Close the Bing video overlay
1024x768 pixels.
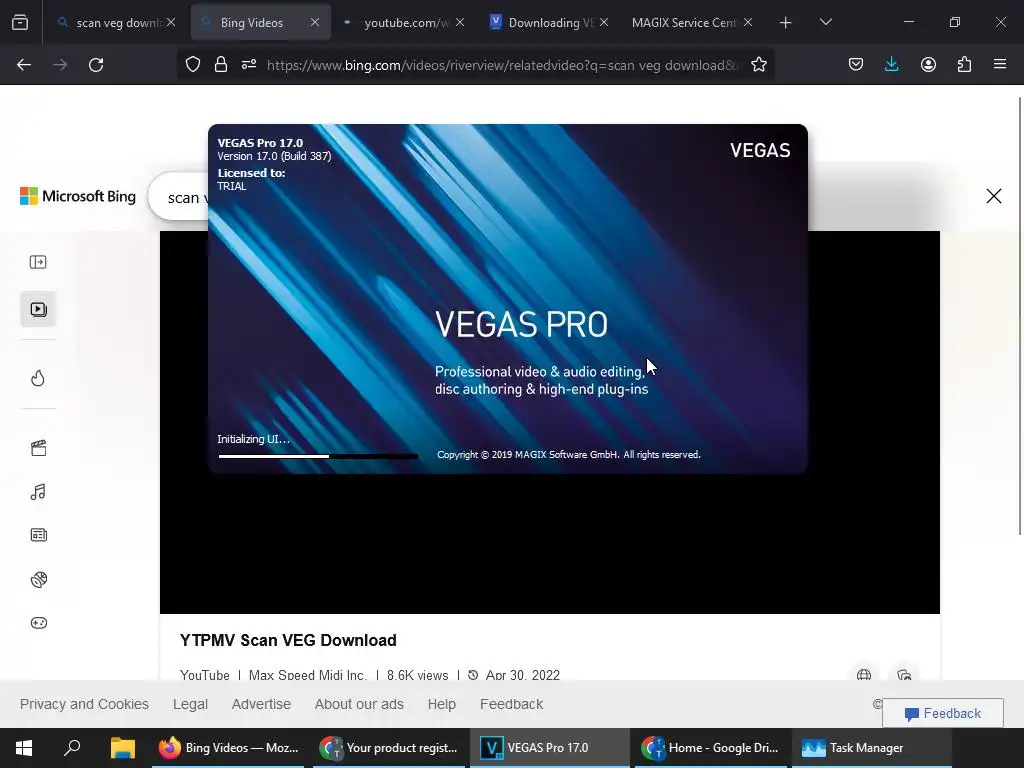coord(993,196)
